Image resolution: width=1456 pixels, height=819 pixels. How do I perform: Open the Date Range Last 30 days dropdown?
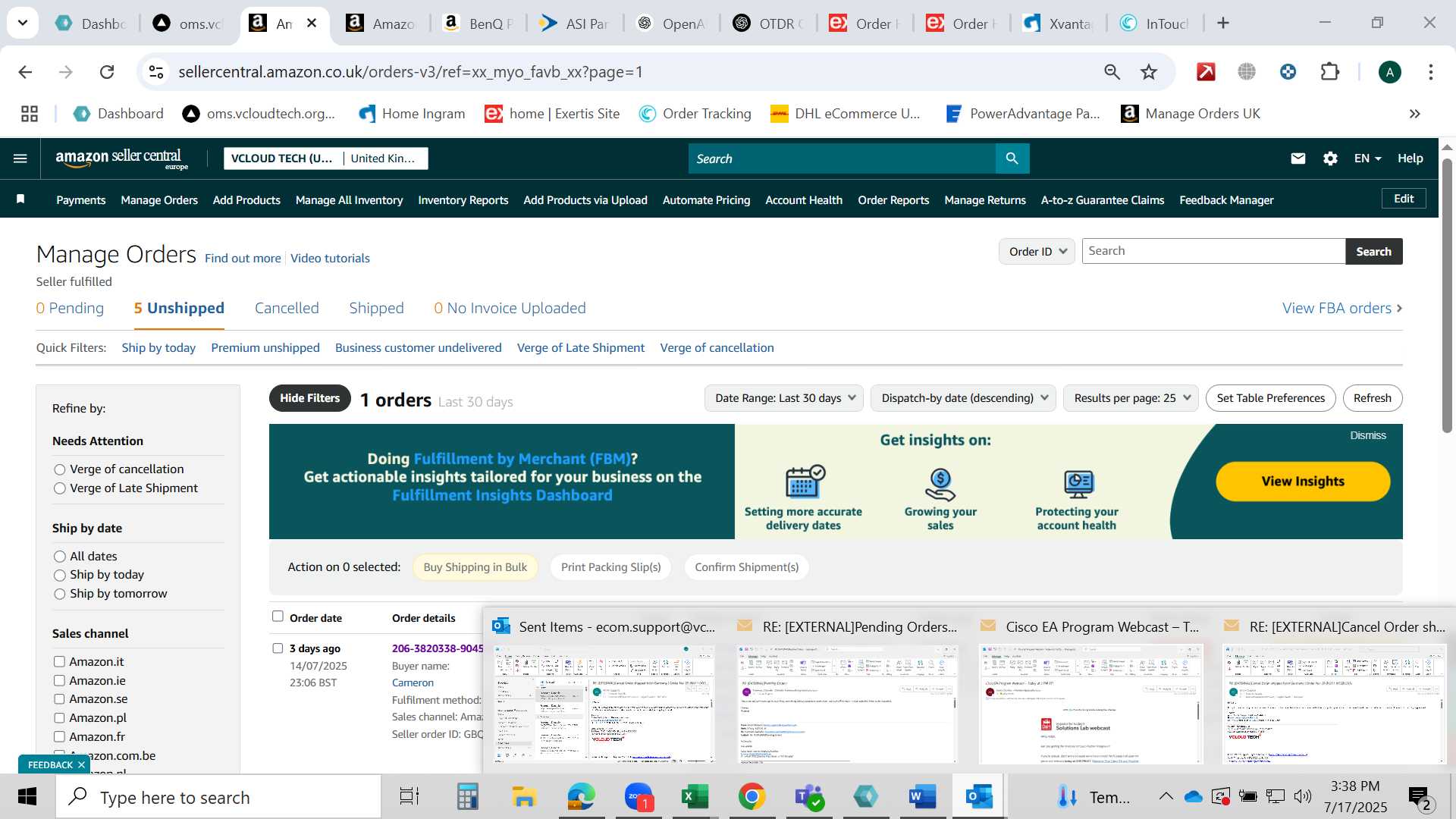click(784, 398)
